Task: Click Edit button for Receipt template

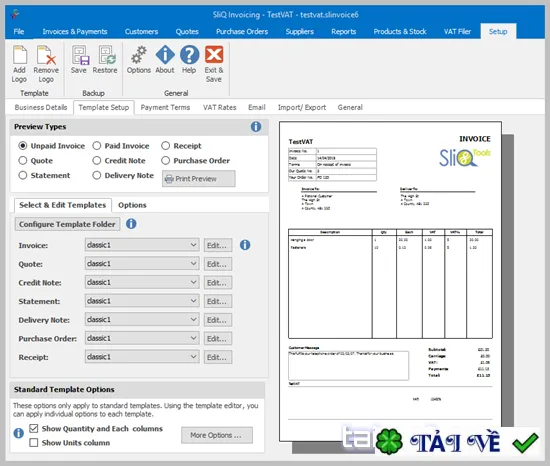Action: 218,357
